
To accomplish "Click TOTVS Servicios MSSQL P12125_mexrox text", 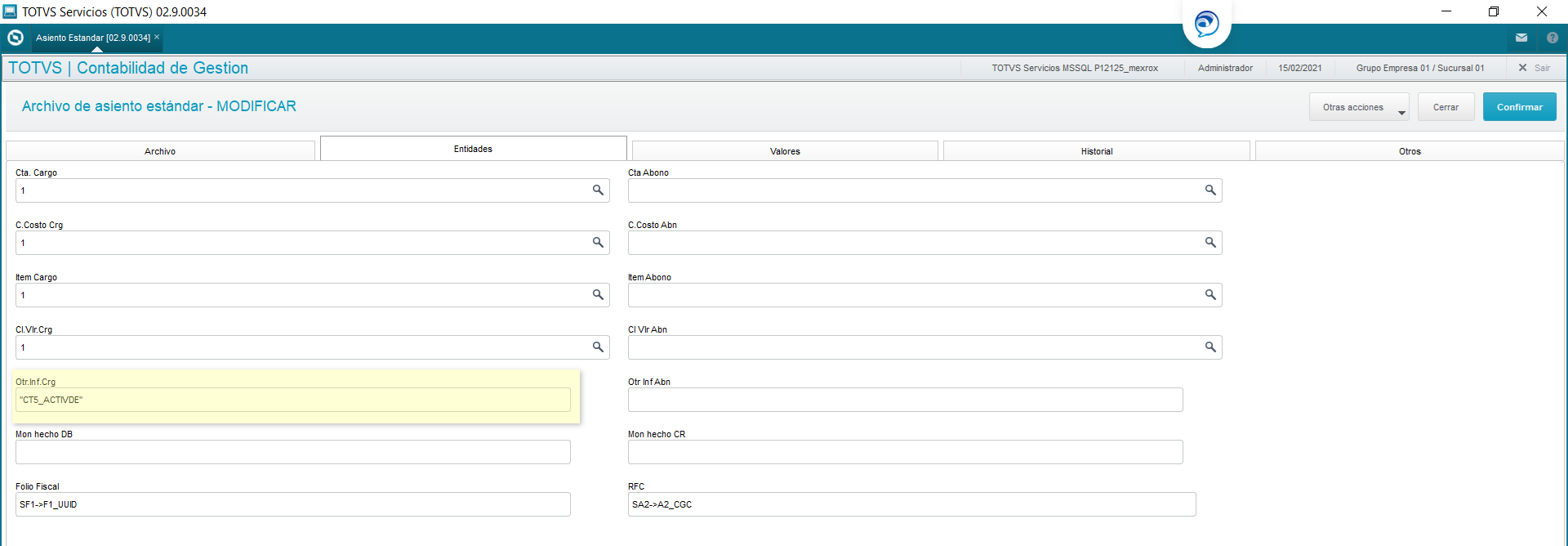I will point(1075,68).
